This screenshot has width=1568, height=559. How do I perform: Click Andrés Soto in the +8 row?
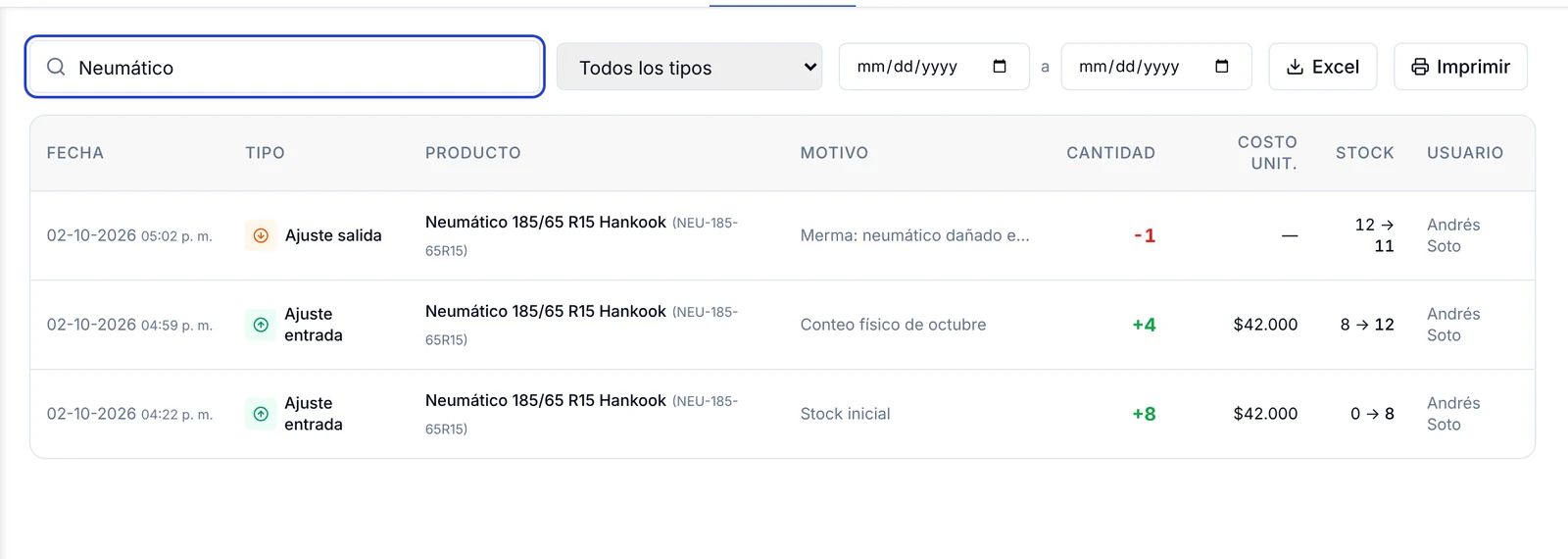1453,414
